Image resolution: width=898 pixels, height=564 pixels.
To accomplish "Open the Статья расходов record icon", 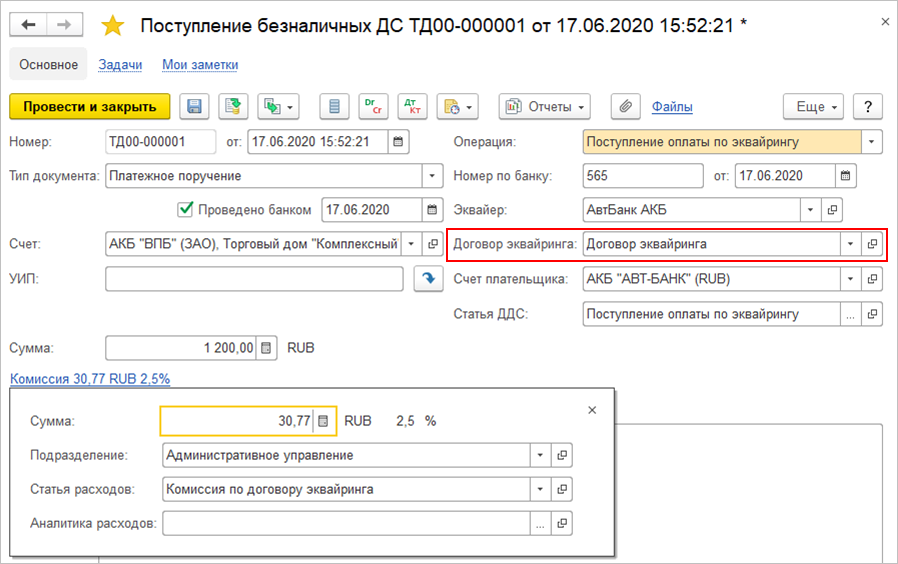I will coord(562,489).
